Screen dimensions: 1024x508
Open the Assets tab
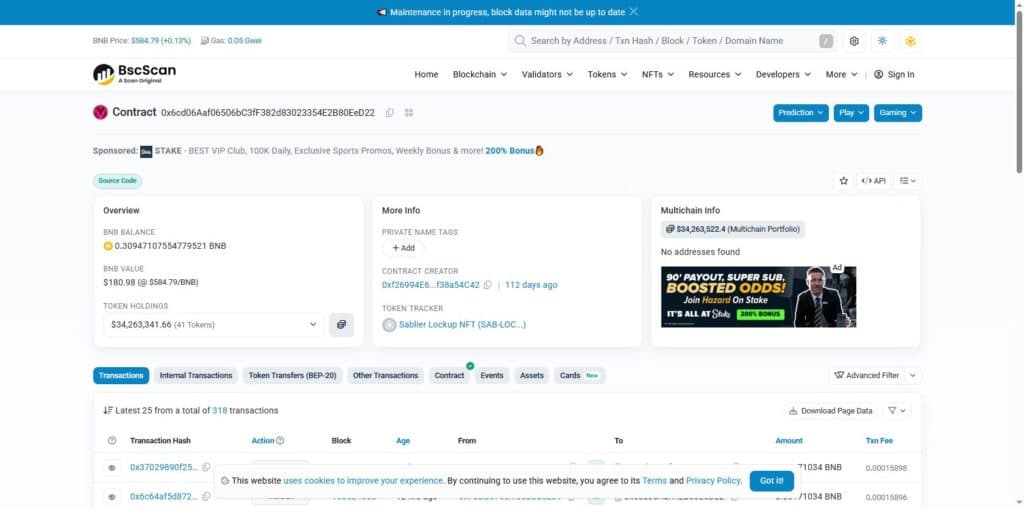pyautogui.click(x=532, y=375)
